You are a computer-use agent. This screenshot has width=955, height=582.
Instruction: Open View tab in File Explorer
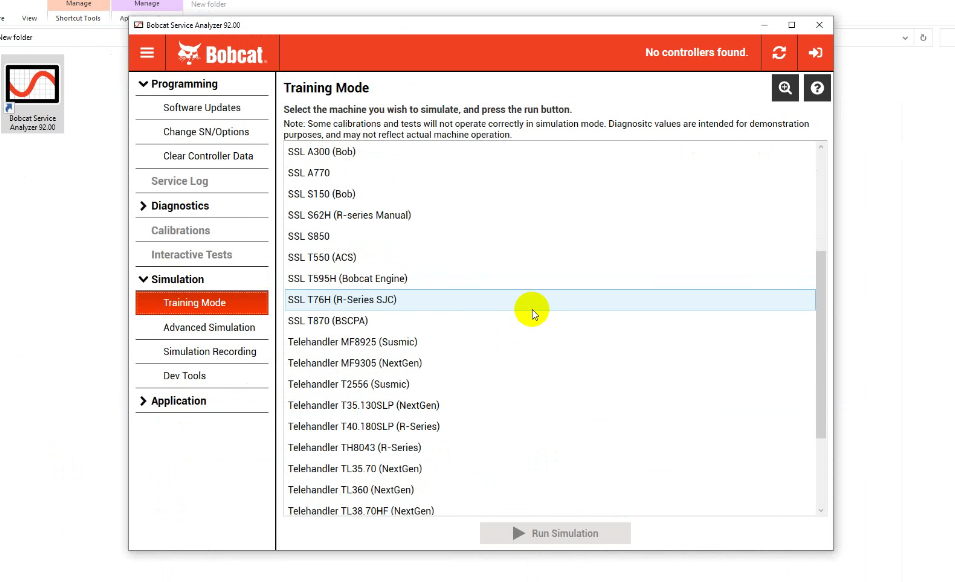(x=29, y=18)
